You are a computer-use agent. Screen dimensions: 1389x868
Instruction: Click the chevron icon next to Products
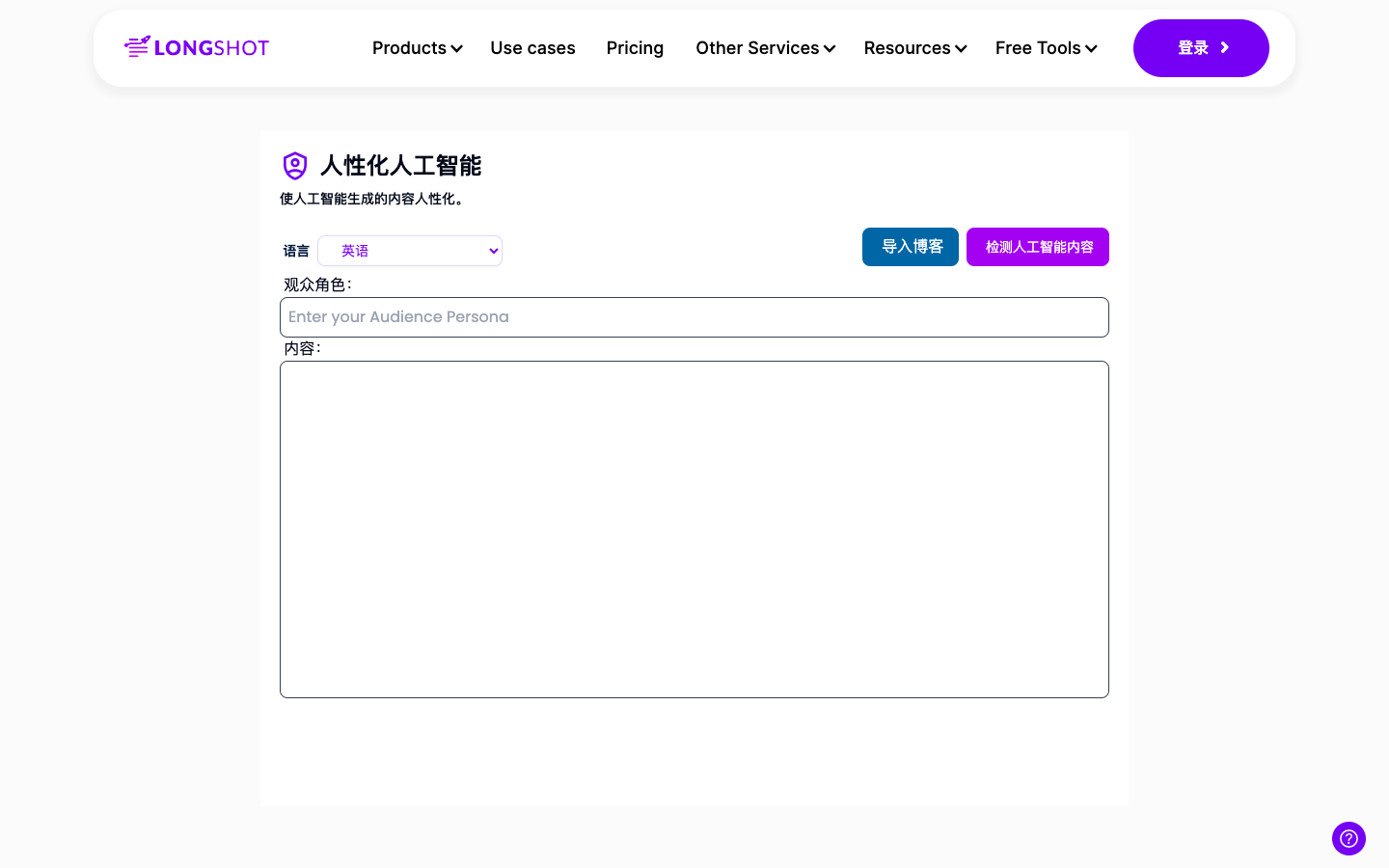point(457,49)
